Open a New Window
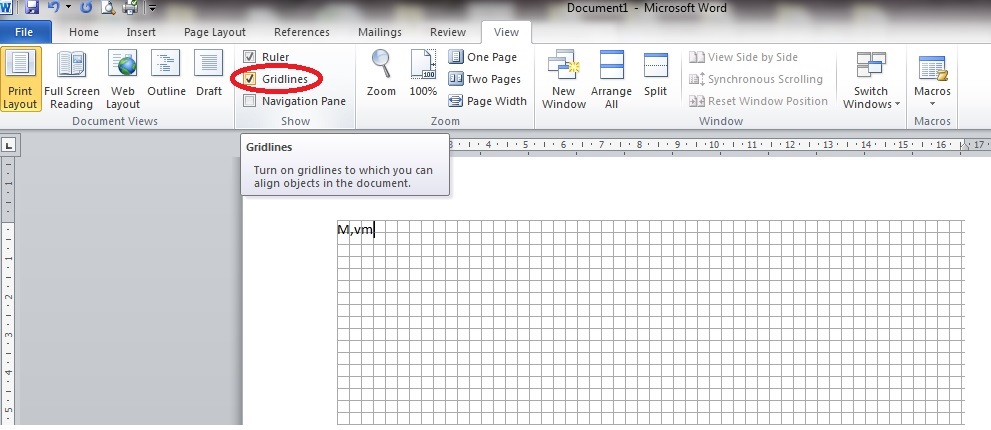Screen dimensions: 991x430 click(x=564, y=78)
